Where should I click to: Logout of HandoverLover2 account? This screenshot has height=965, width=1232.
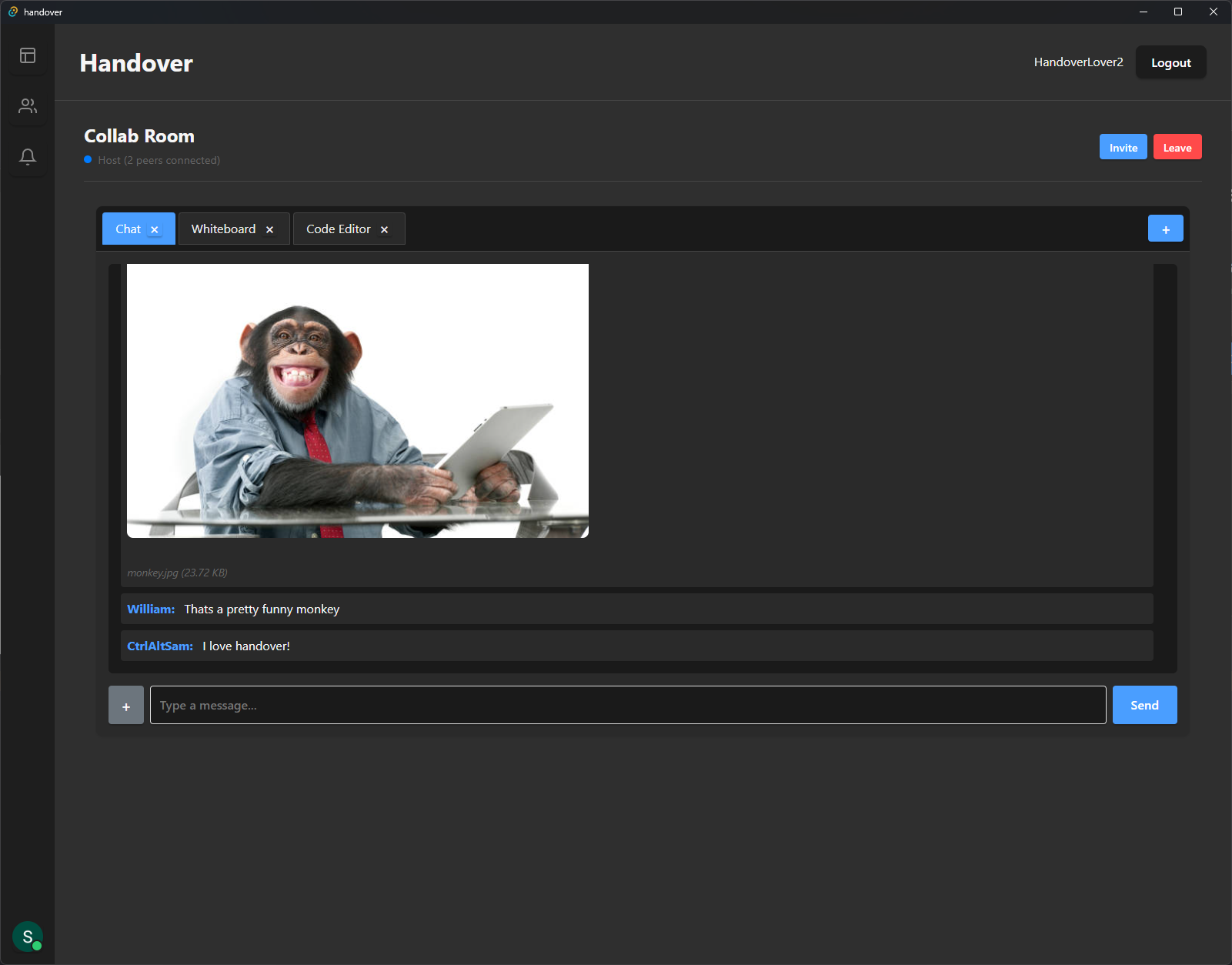coord(1170,62)
